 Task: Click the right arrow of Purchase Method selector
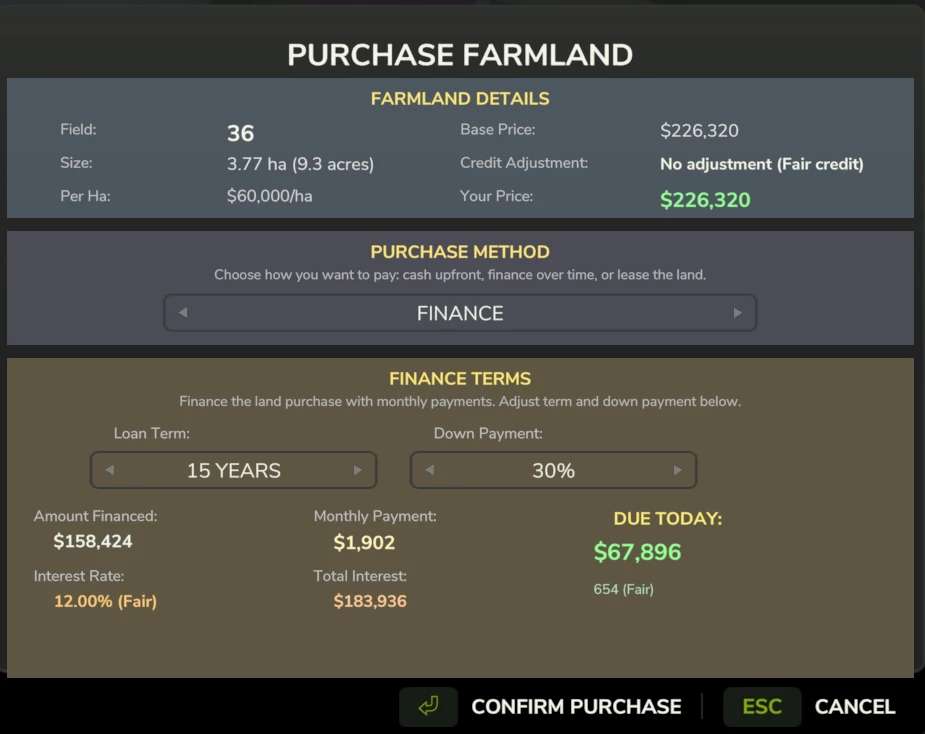point(738,313)
